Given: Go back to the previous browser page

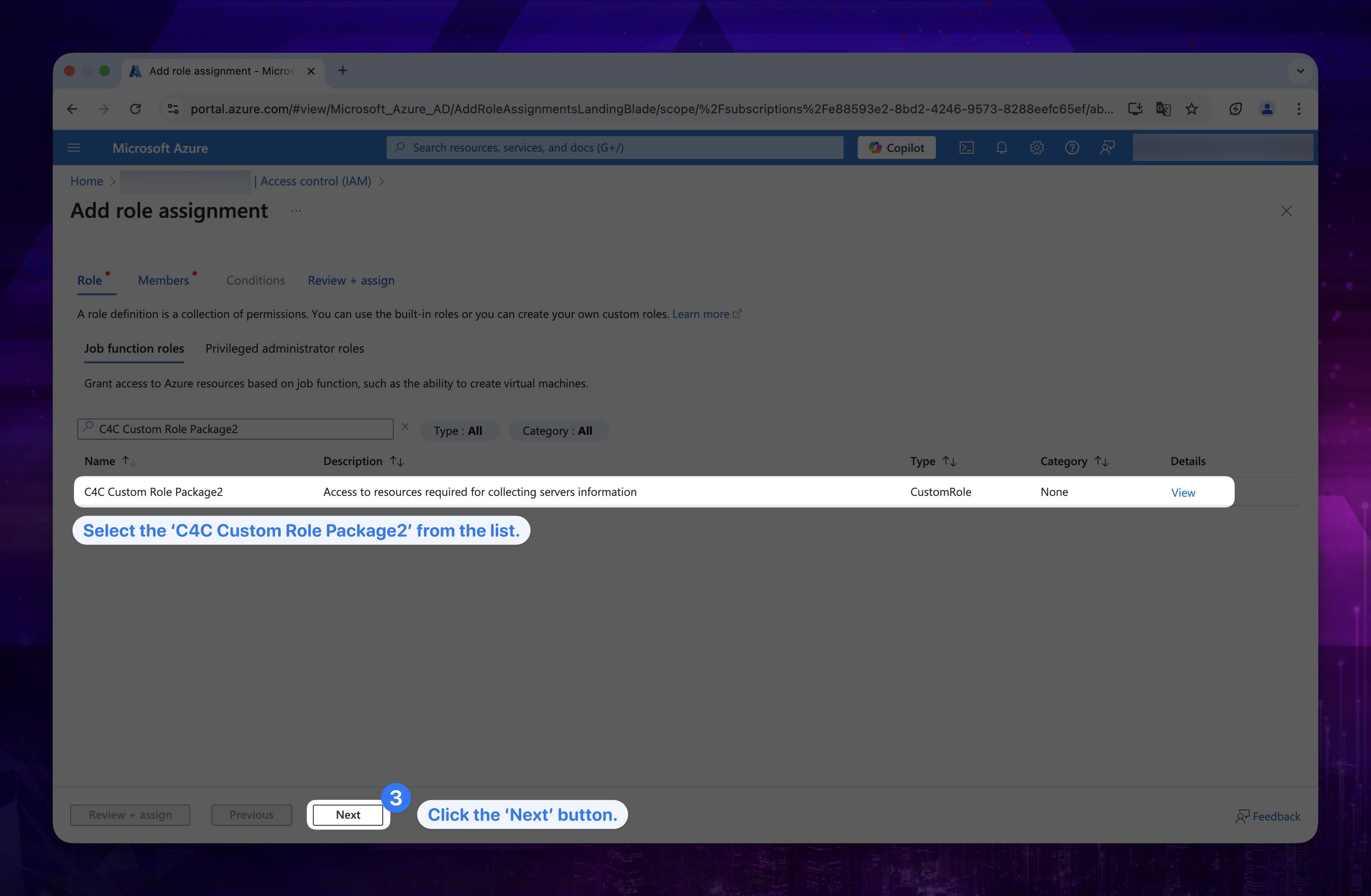Looking at the screenshot, I should [72, 109].
